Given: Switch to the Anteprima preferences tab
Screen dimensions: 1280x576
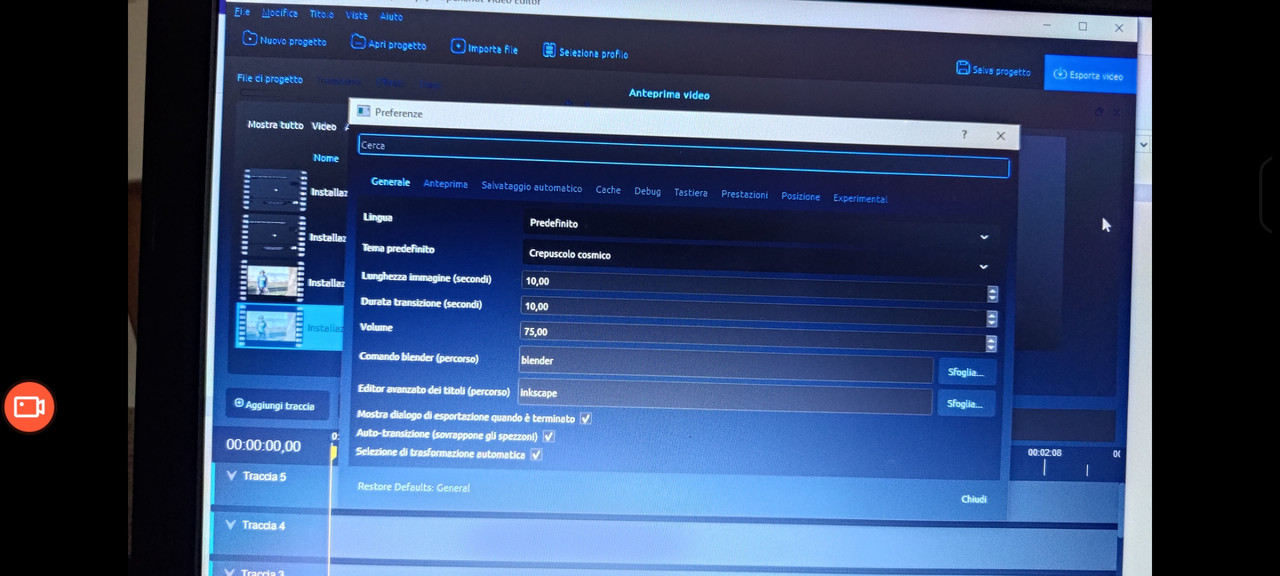Looking at the screenshot, I should click(x=446, y=184).
